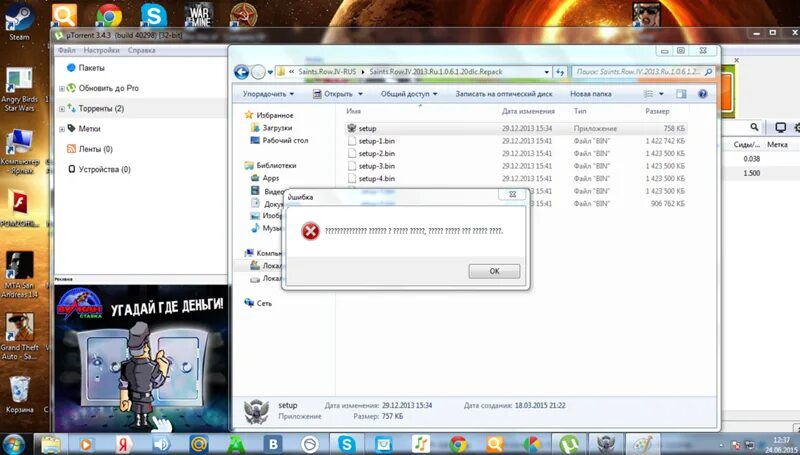Screen dimensions: 800x455
Task: Open the address bar history dropdown
Action: pyautogui.click(x=546, y=72)
